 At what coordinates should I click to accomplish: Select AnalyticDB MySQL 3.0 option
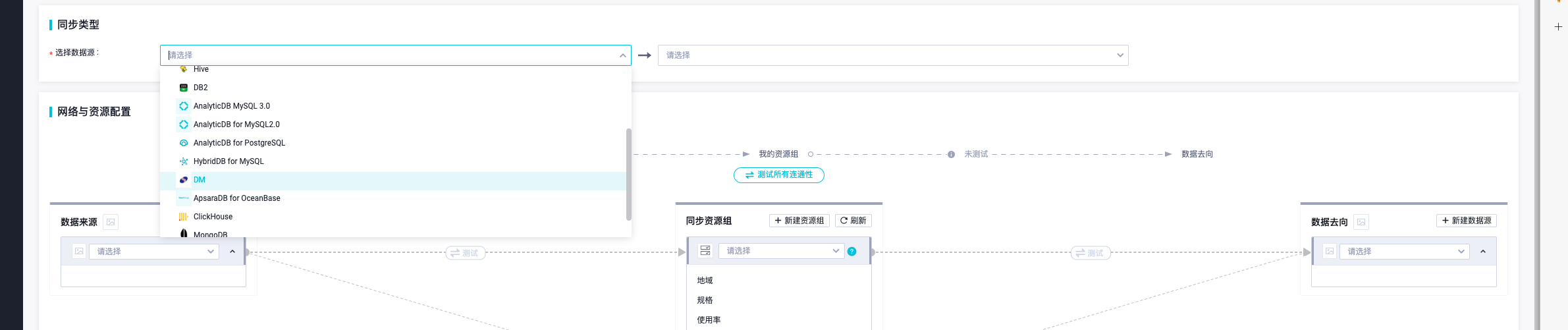[393, 106]
